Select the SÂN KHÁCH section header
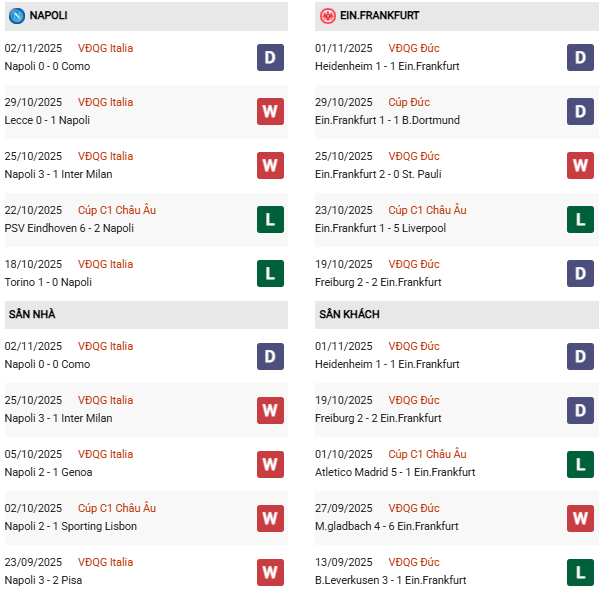Viewport: 600px width, 595px height. pos(349,314)
